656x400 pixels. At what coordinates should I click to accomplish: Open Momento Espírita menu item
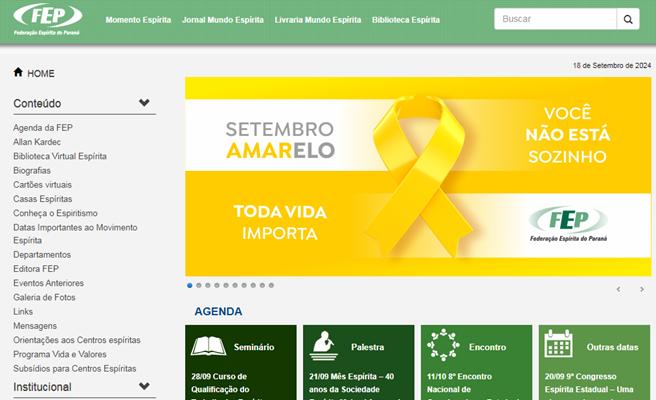[138, 20]
